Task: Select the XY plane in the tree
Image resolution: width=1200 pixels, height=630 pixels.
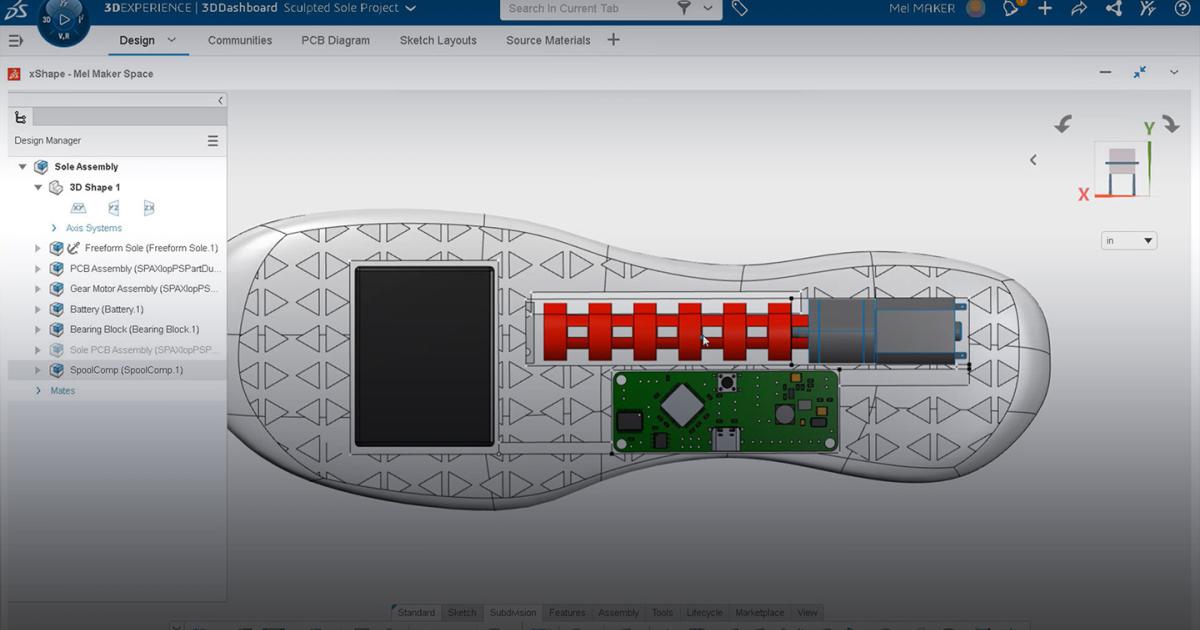Action: 78,207
